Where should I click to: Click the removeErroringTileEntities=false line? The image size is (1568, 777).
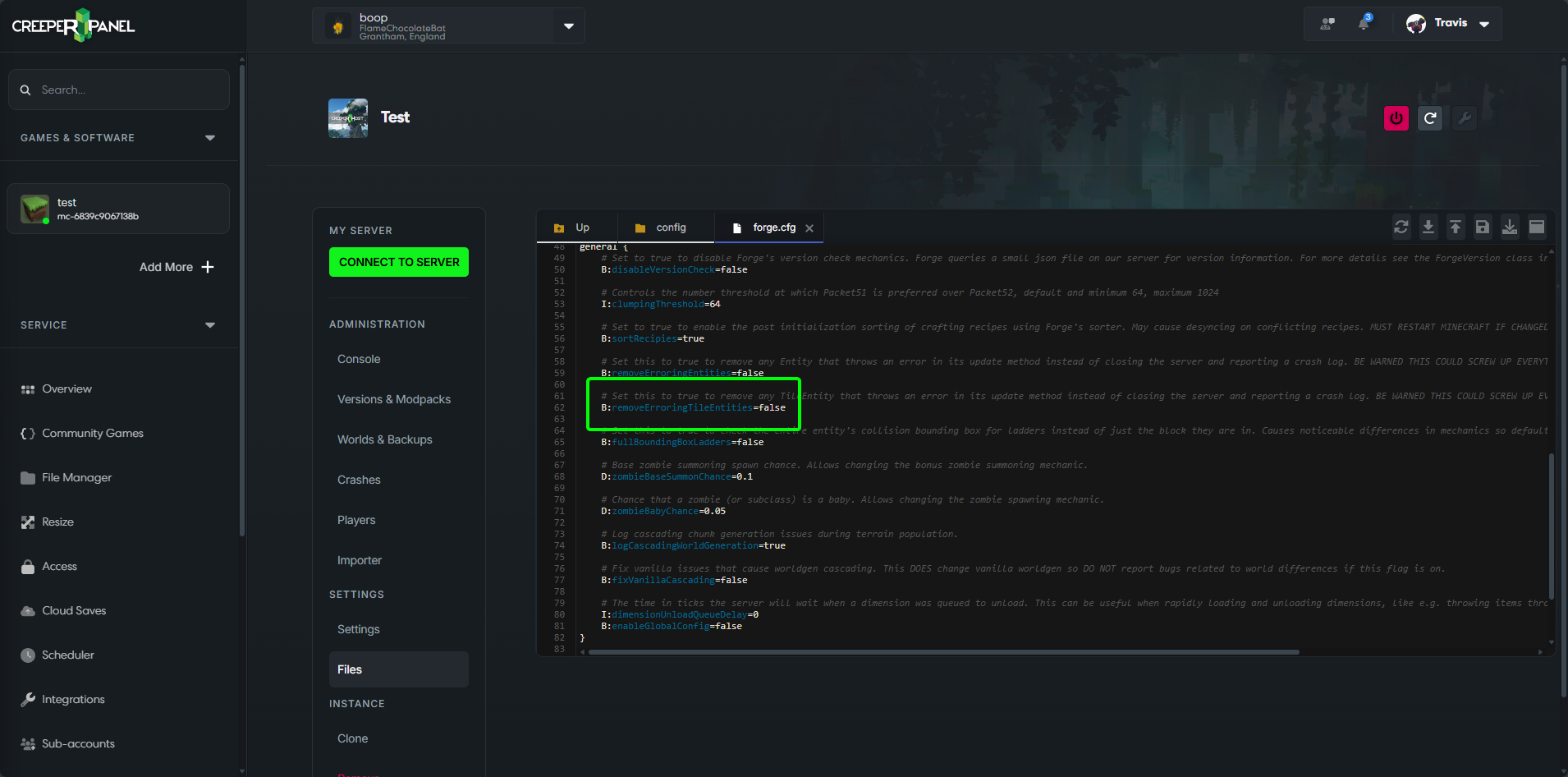click(x=693, y=407)
